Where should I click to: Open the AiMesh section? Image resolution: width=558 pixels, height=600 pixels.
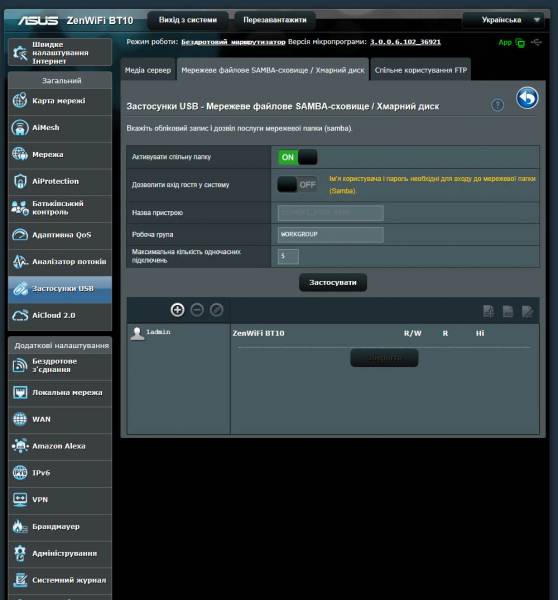60,128
